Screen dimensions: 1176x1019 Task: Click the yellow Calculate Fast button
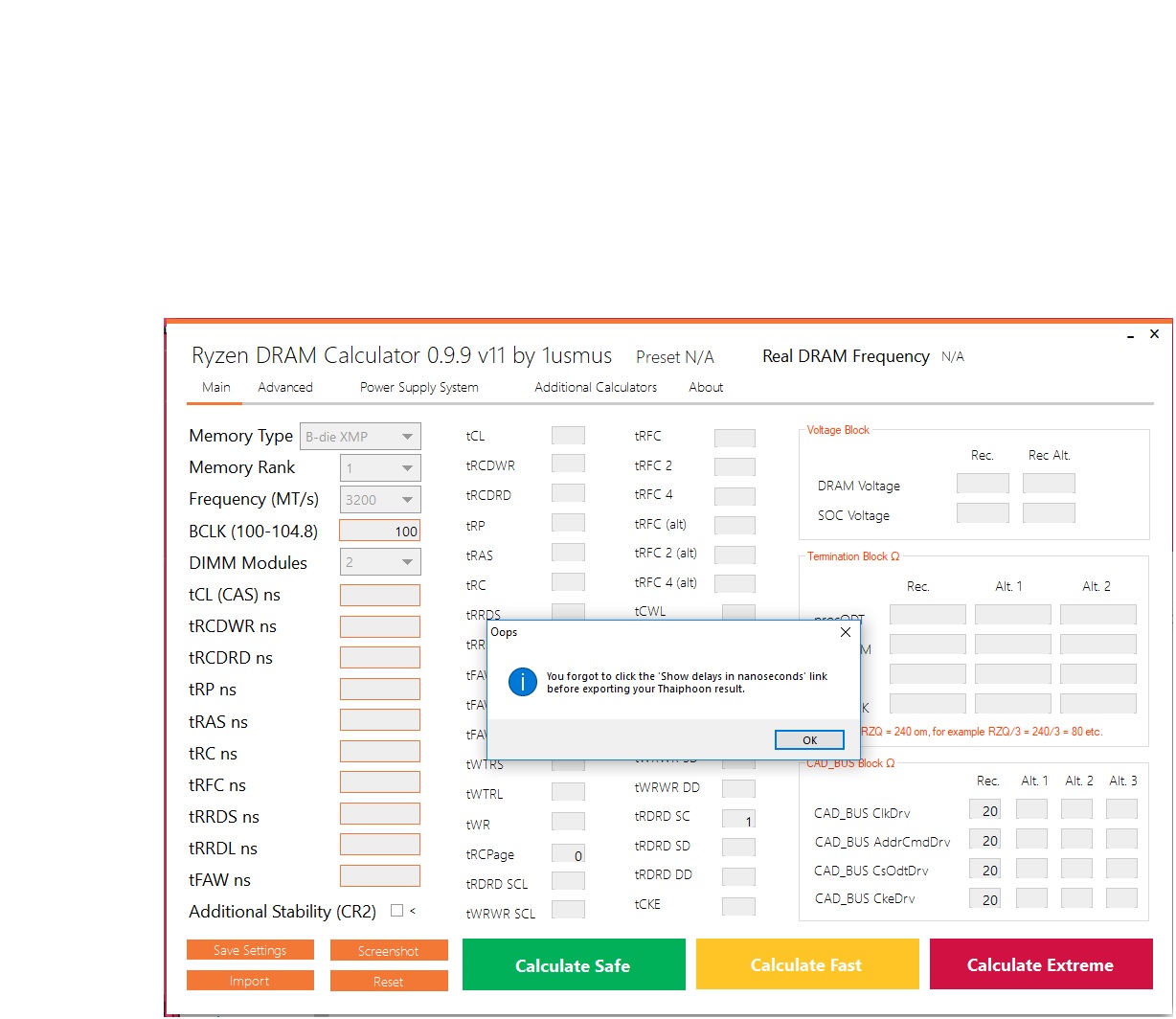(x=807, y=964)
